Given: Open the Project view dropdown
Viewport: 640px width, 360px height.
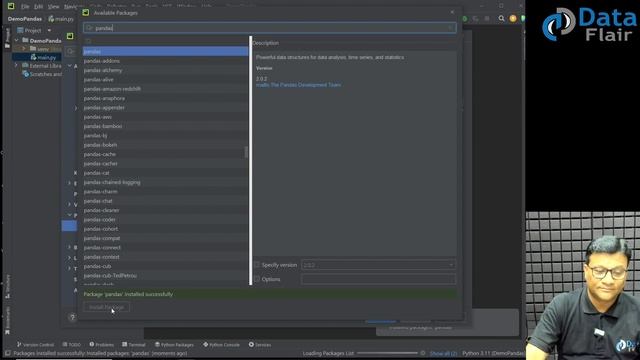Looking at the screenshot, I should click(x=49, y=31).
